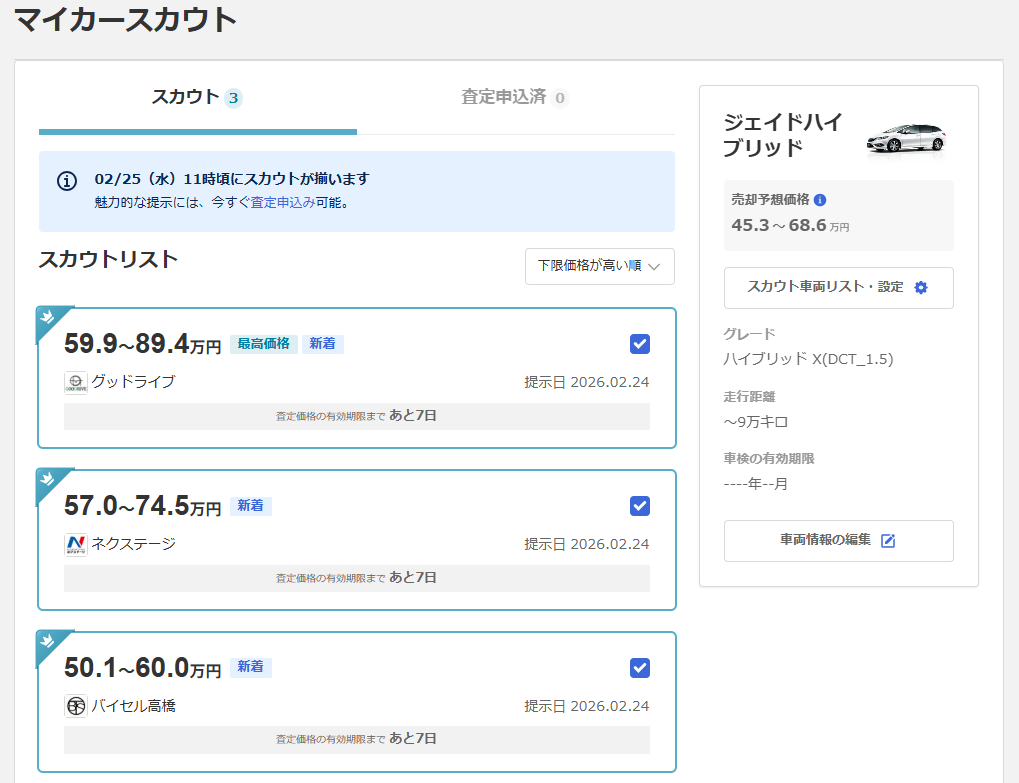
Task: Click the gear icon in スカウト車両リスト・設定
Action: [921, 288]
